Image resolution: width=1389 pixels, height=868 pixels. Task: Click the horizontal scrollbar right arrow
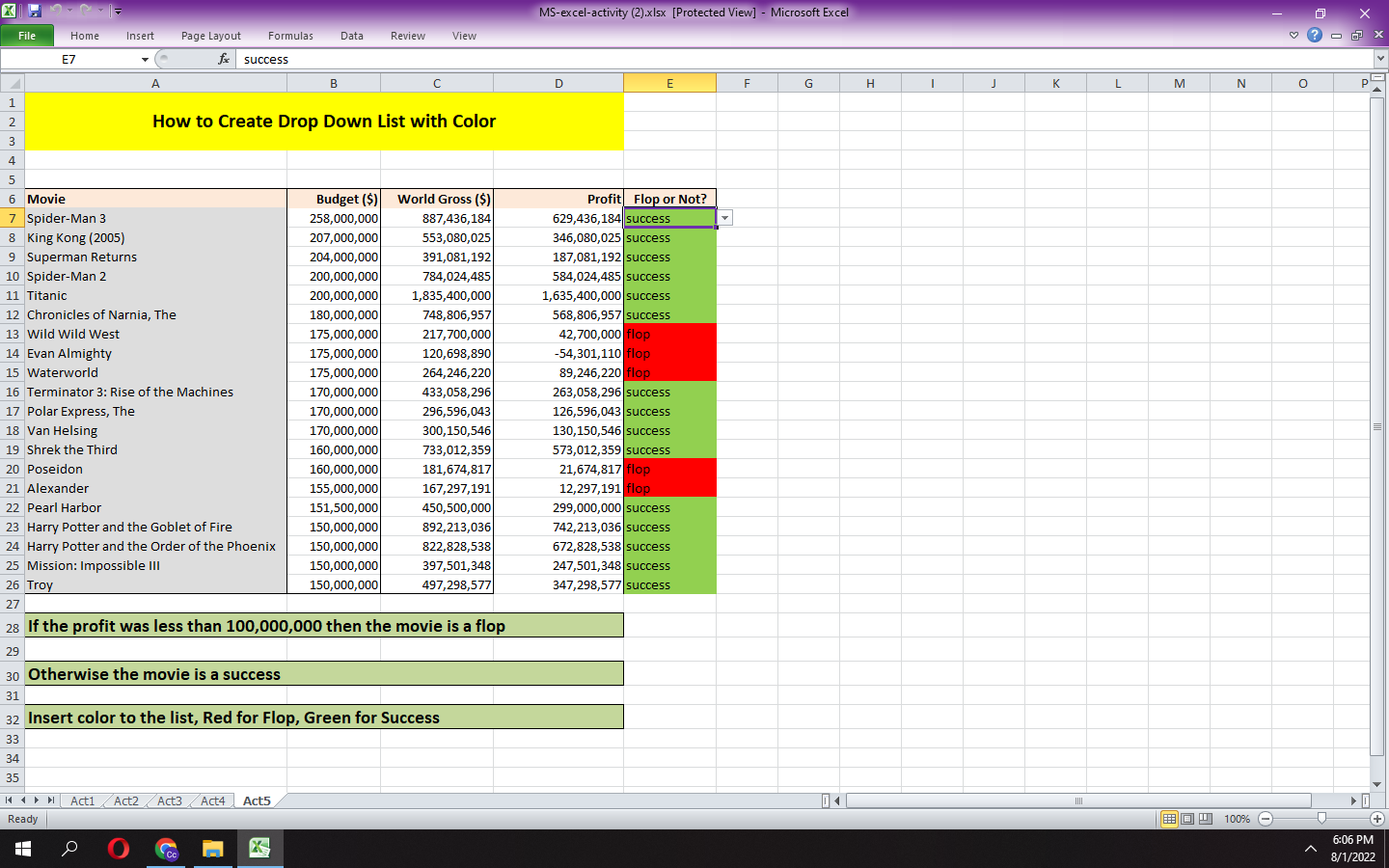[x=1353, y=800]
